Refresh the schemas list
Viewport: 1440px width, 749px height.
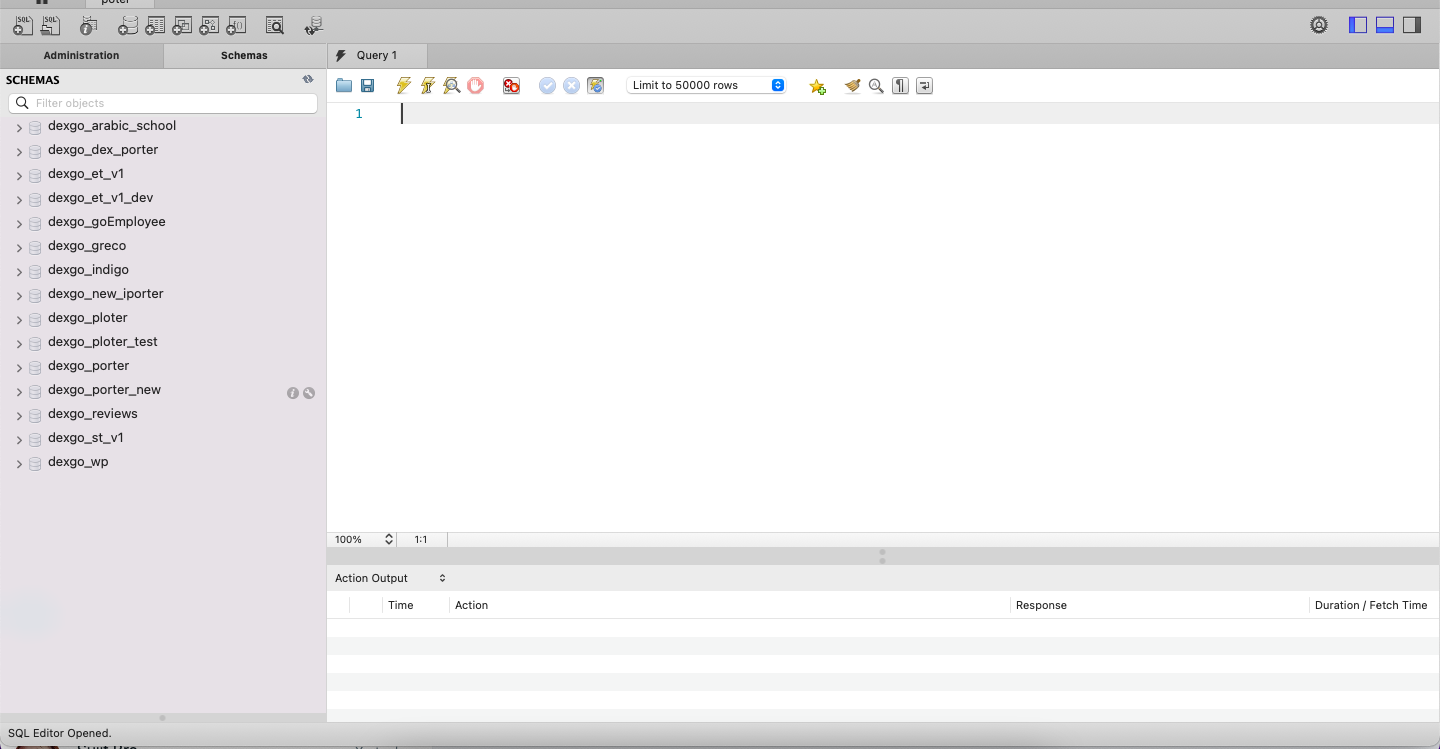pyautogui.click(x=308, y=79)
